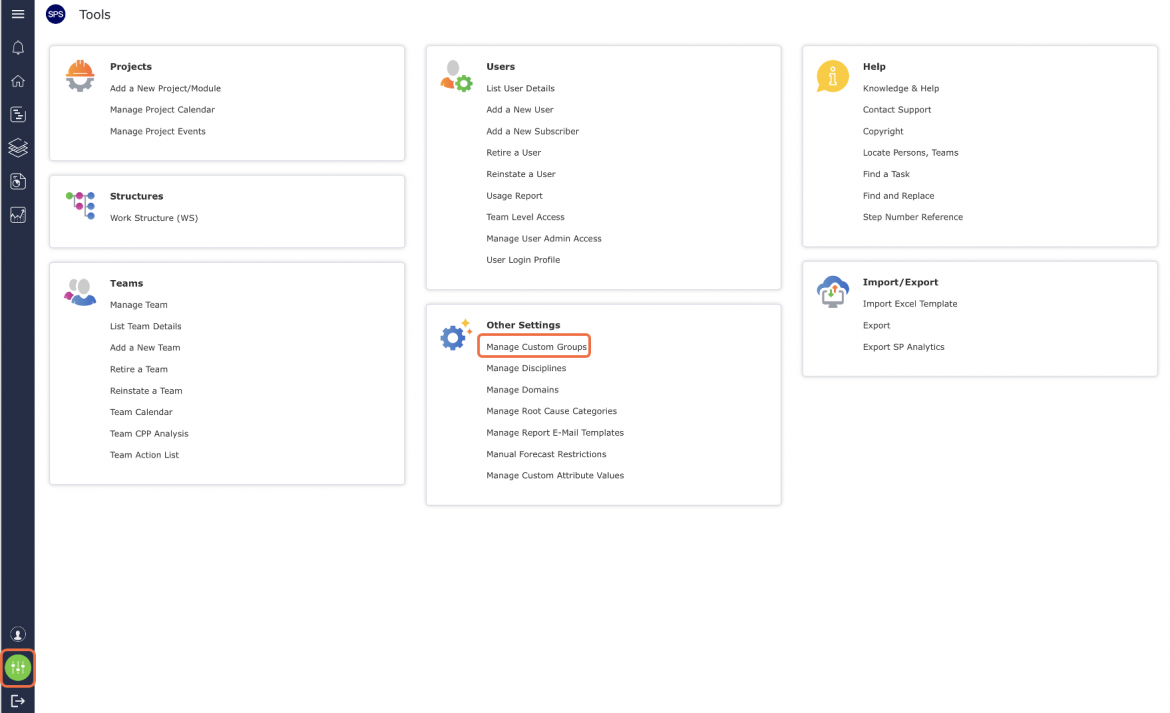Select Retire a User

pos(513,153)
